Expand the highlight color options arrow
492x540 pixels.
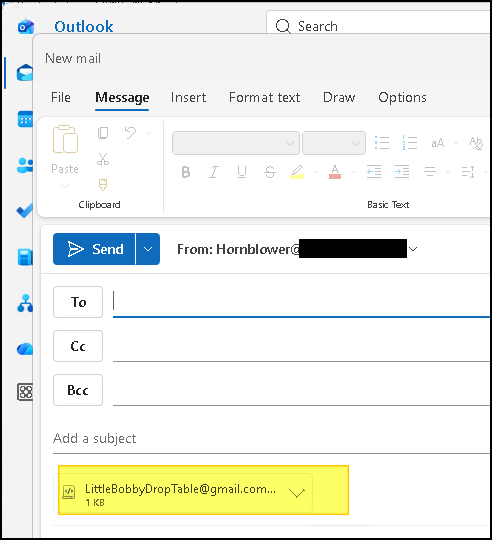point(316,172)
